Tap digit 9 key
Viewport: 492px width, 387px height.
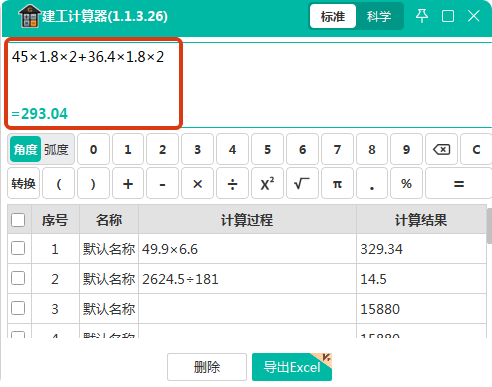[x=406, y=149]
